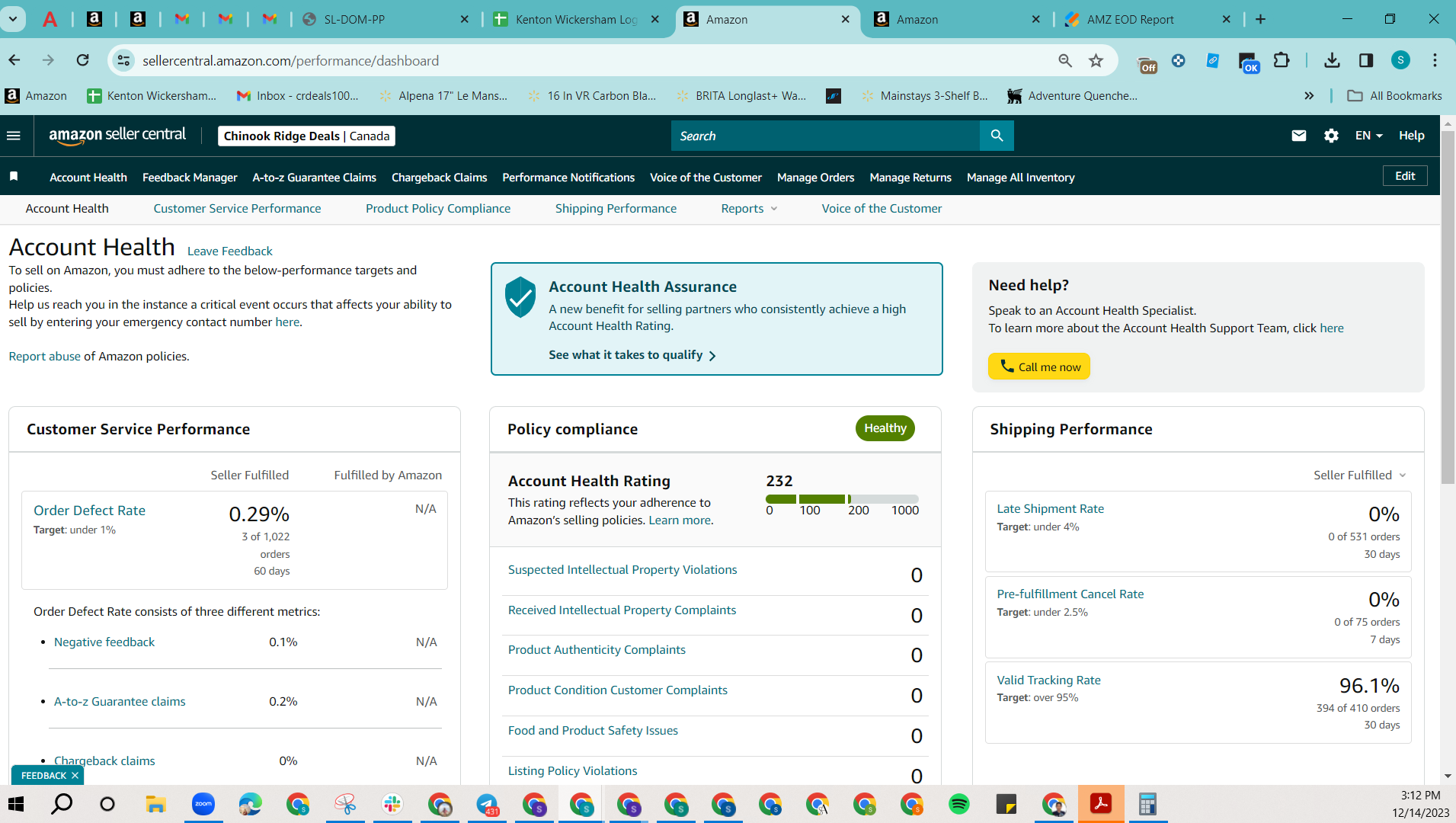Open File Explorer from the taskbar
The width and height of the screenshot is (1456, 823).
click(x=155, y=804)
